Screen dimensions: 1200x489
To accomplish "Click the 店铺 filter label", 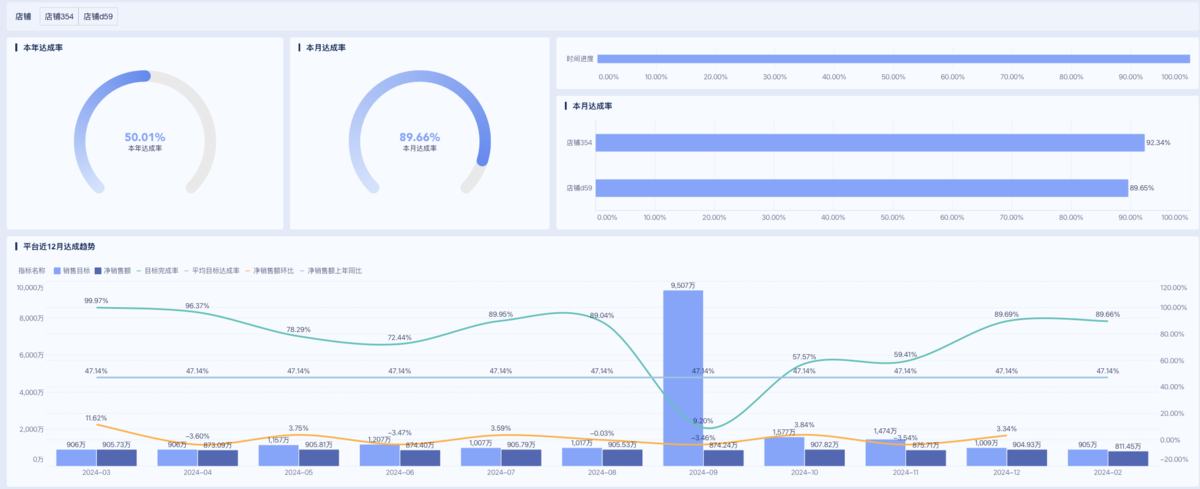I will 22,16.
